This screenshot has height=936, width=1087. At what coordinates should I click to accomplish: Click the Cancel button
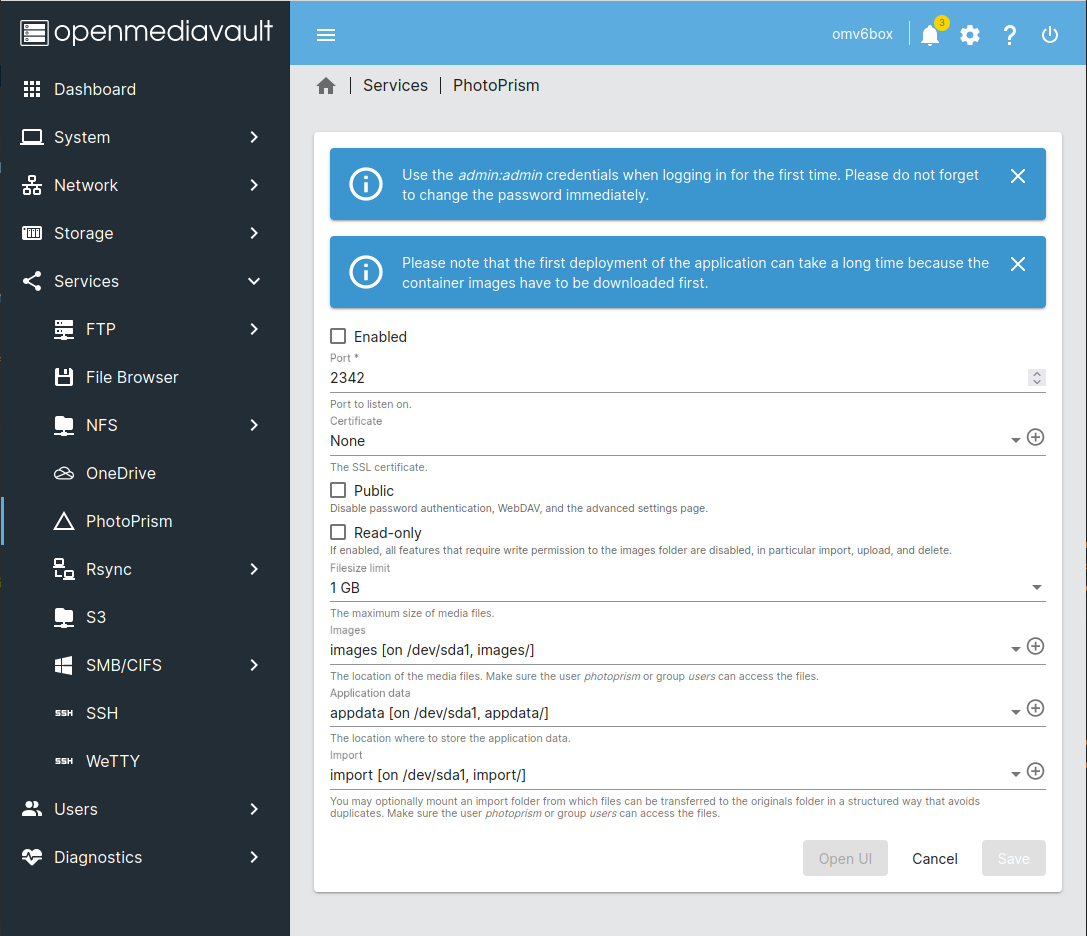click(934, 858)
